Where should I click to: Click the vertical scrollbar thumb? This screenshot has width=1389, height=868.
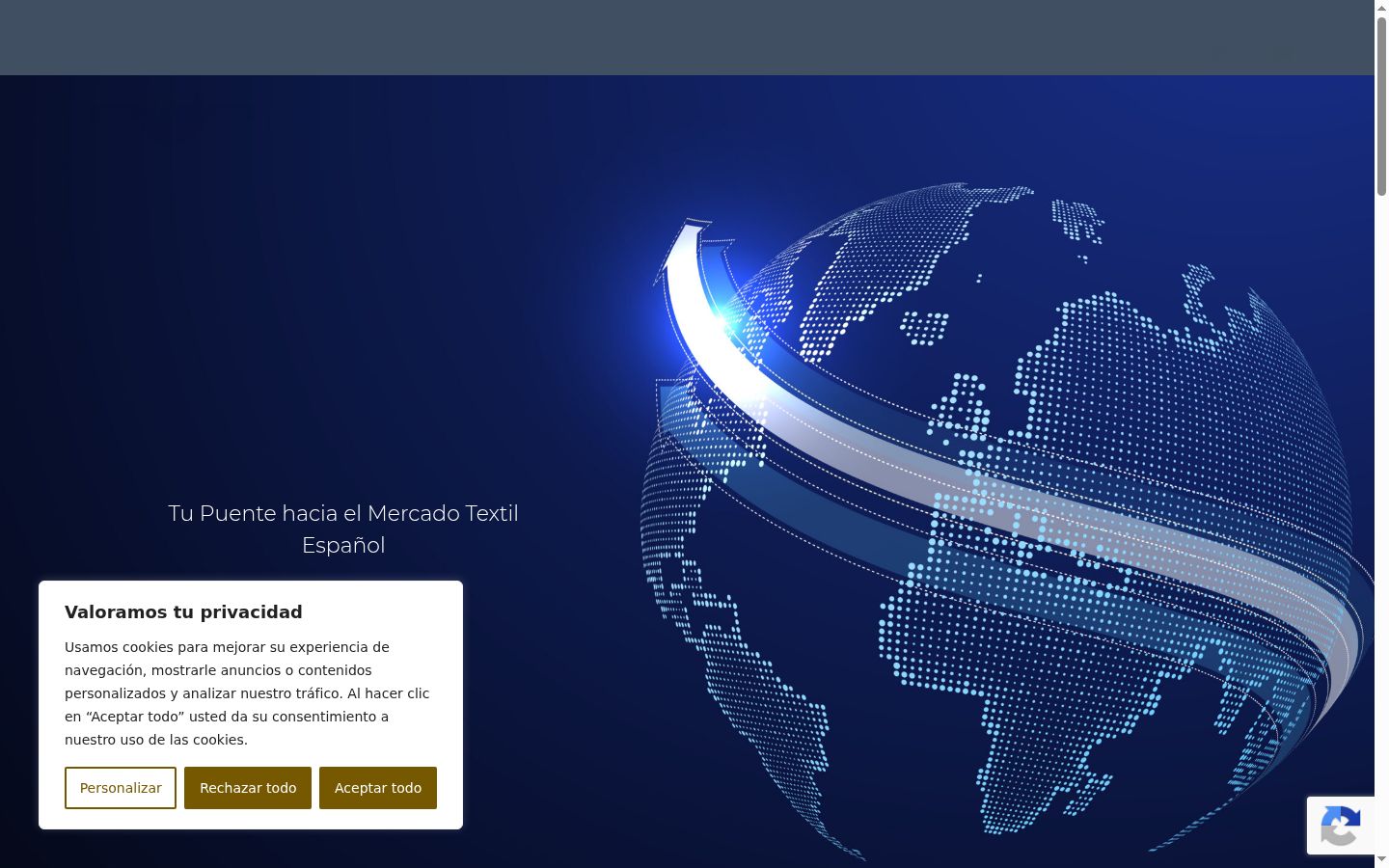[1381, 106]
